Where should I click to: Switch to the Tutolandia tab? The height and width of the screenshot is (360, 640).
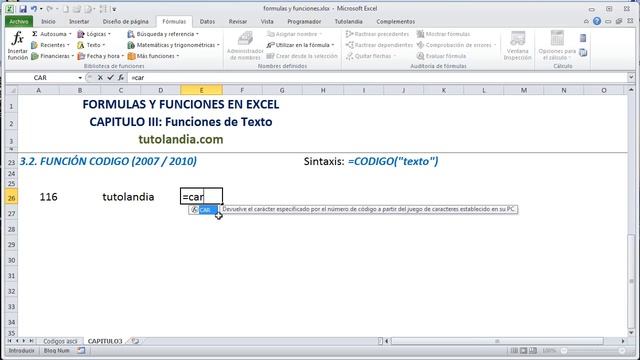pyautogui.click(x=348, y=22)
